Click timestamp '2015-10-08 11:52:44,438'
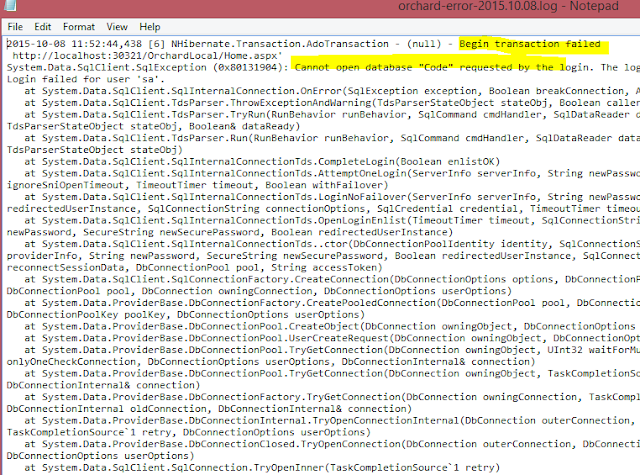Viewport: 640px width, 475px height. [x=74, y=44]
